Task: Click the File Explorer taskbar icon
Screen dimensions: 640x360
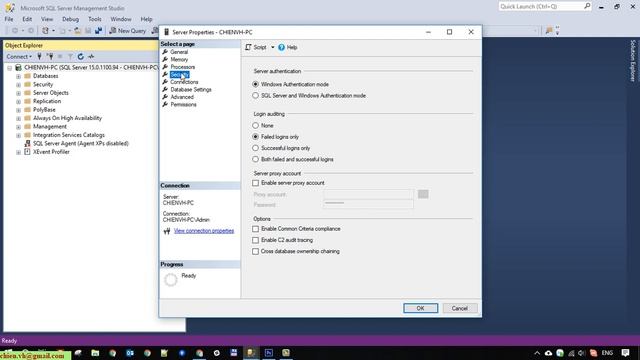Action: tap(95, 353)
